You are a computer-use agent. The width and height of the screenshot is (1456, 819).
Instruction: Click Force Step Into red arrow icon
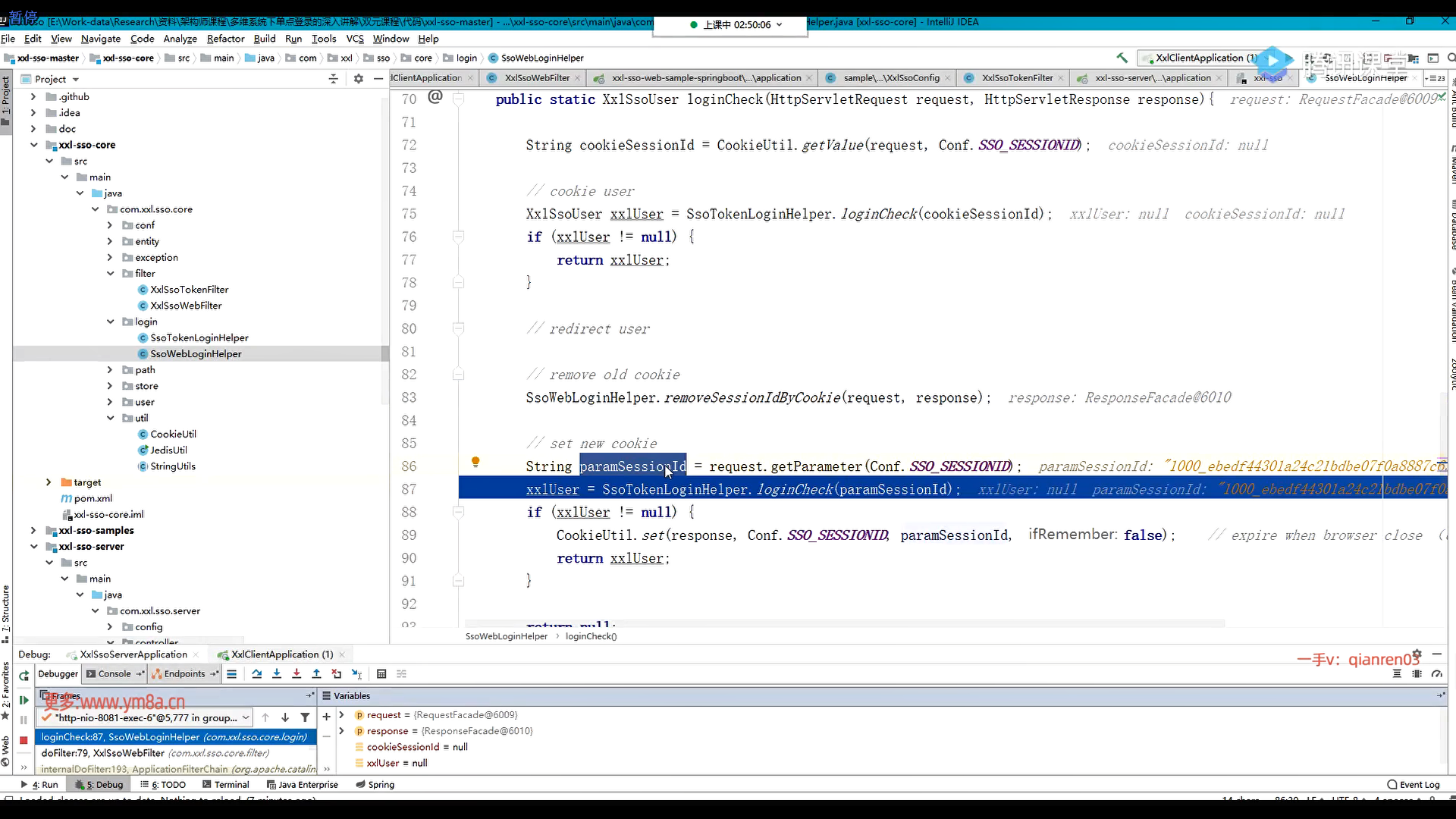tap(297, 673)
